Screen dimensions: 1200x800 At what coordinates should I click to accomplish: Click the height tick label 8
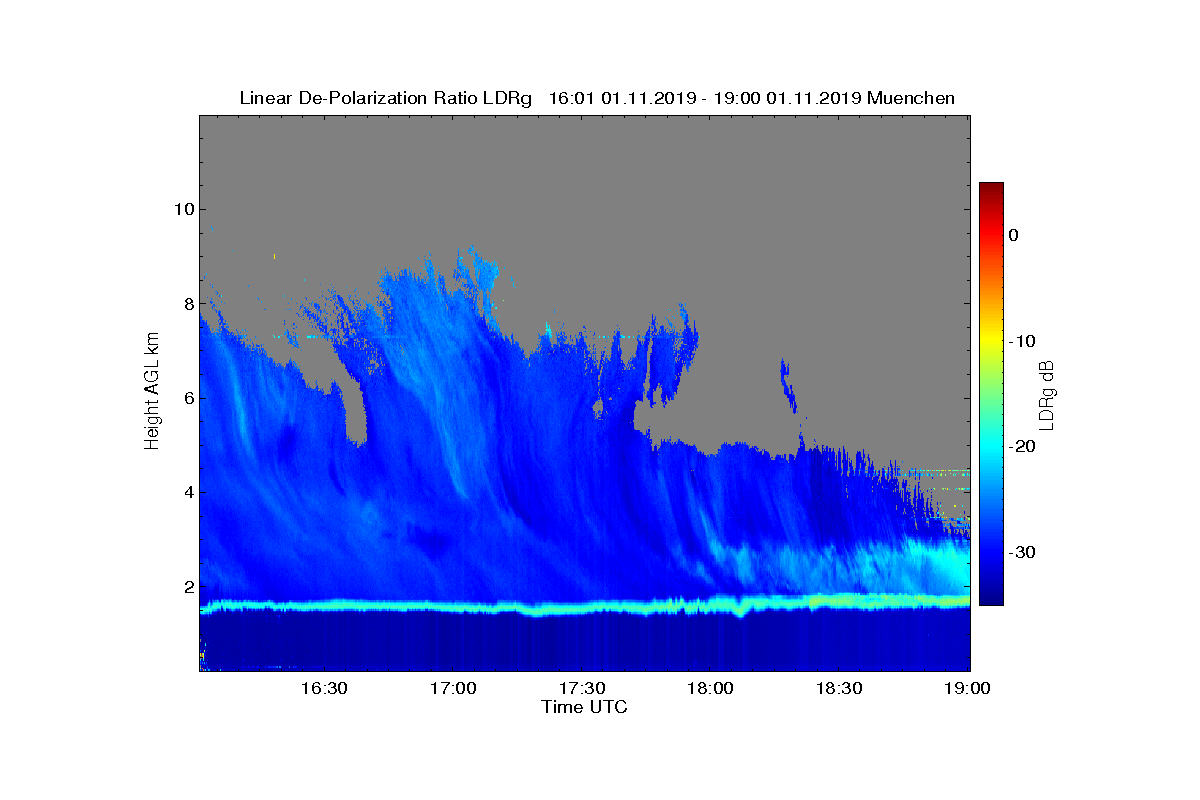point(187,303)
